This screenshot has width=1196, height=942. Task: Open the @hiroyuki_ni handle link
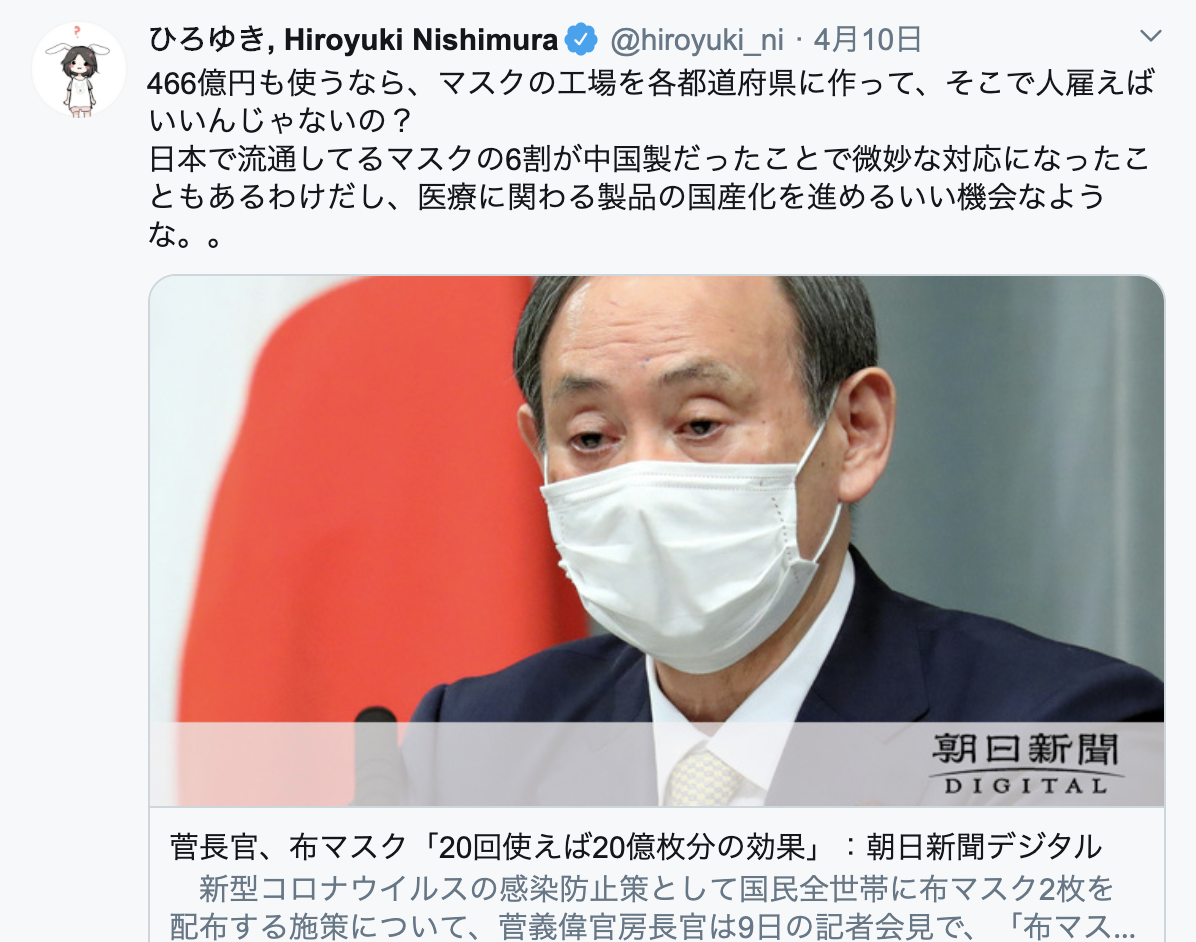[696, 40]
